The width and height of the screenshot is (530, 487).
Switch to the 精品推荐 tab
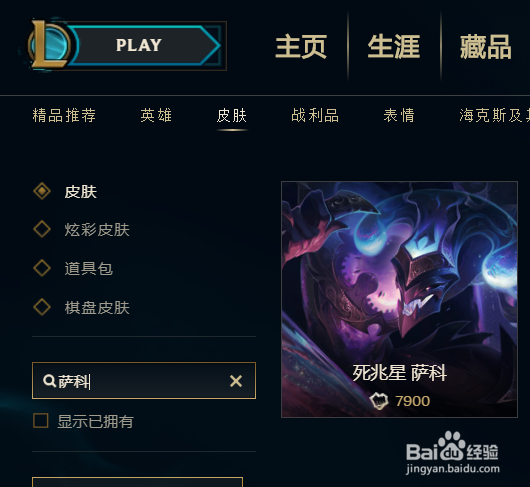click(64, 115)
